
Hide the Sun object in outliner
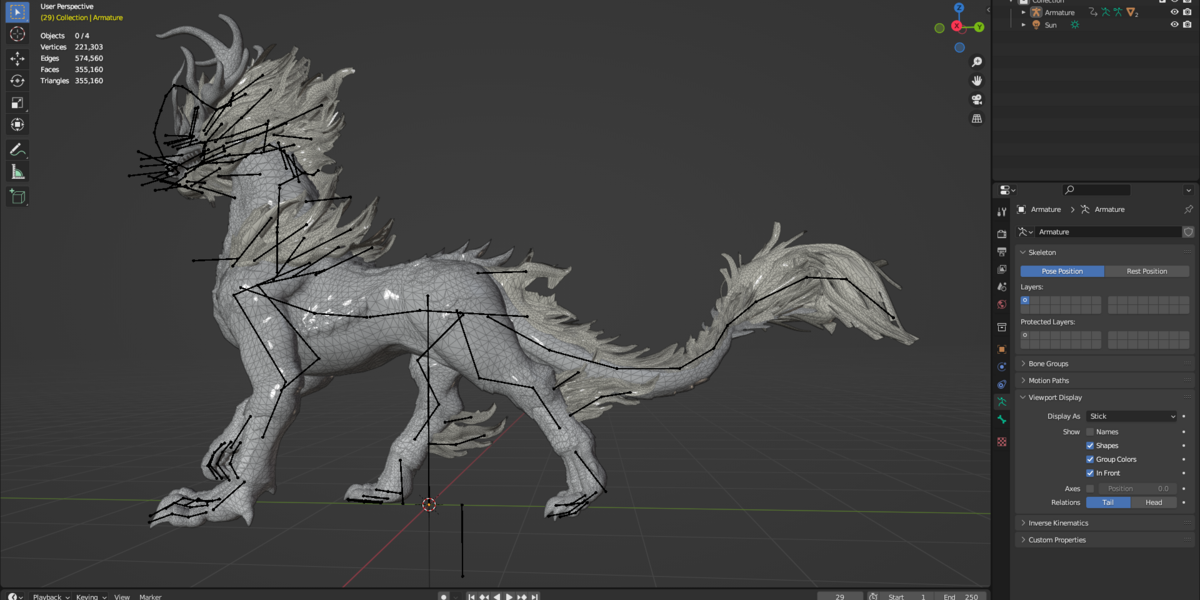click(x=1174, y=25)
